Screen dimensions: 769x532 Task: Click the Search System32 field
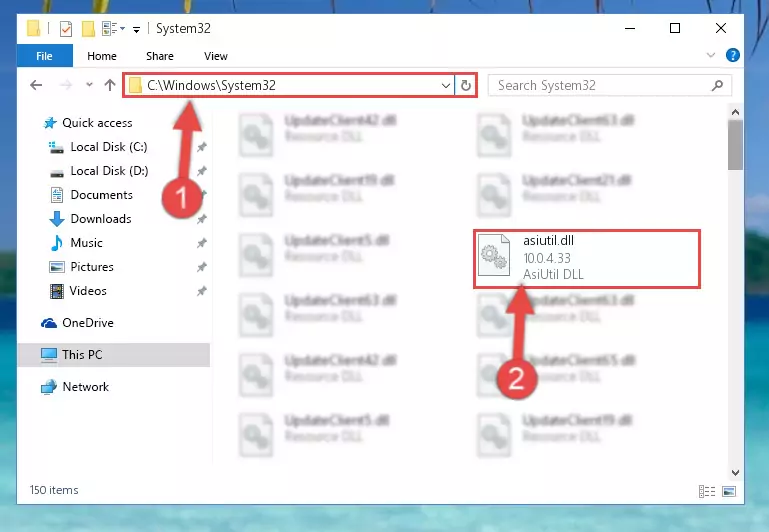click(610, 85)
